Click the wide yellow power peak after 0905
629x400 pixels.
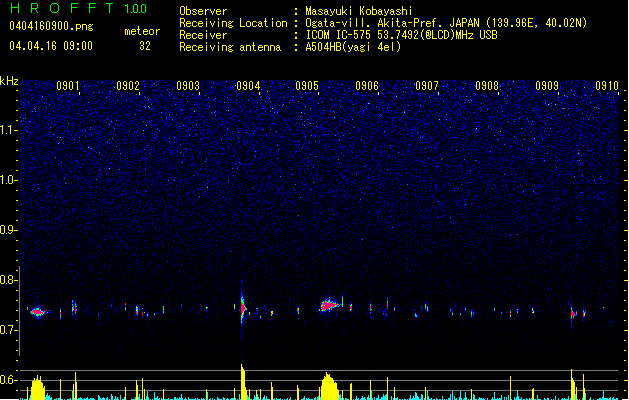click(x=330, y=386)
